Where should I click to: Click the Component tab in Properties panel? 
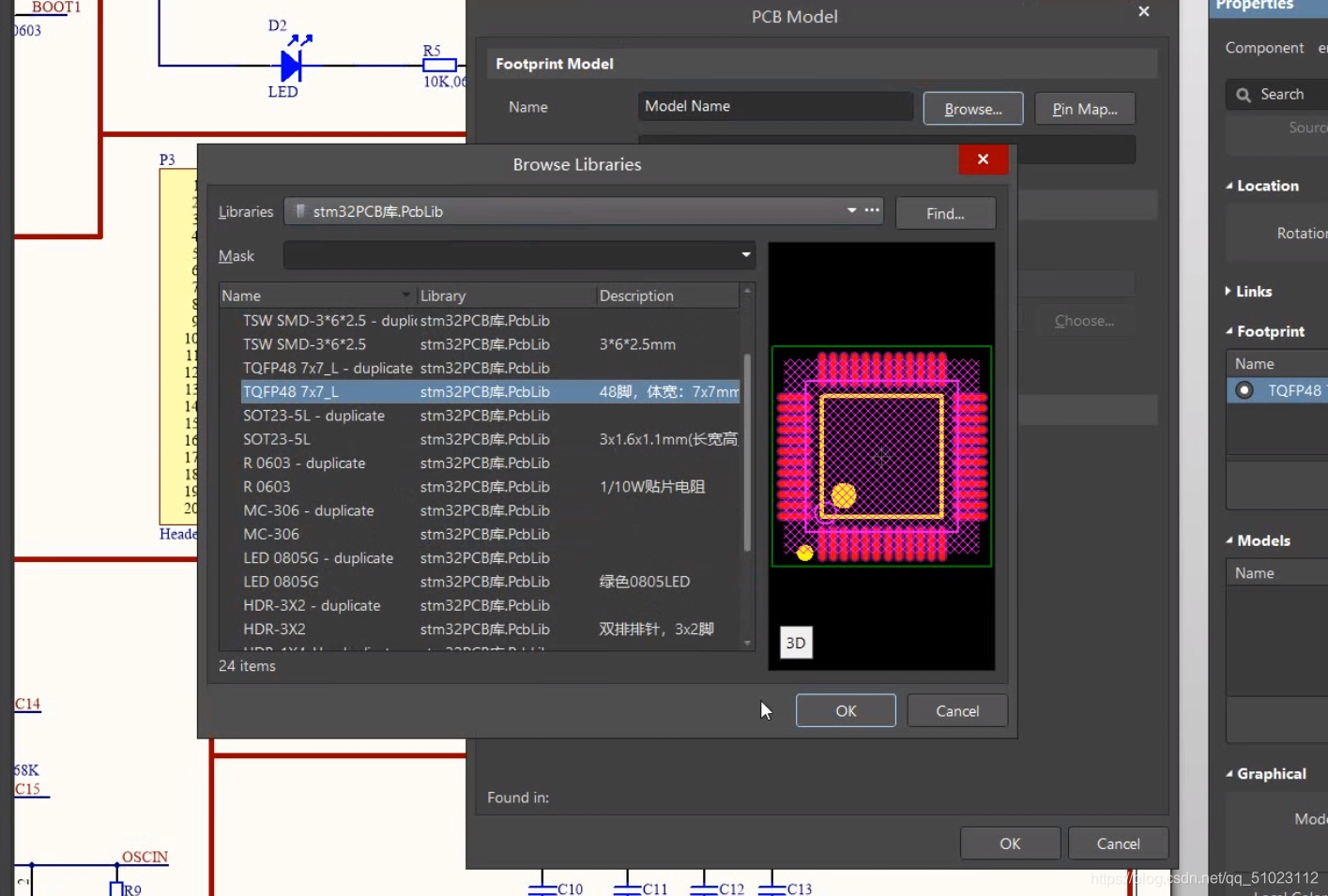[1264, 48]
